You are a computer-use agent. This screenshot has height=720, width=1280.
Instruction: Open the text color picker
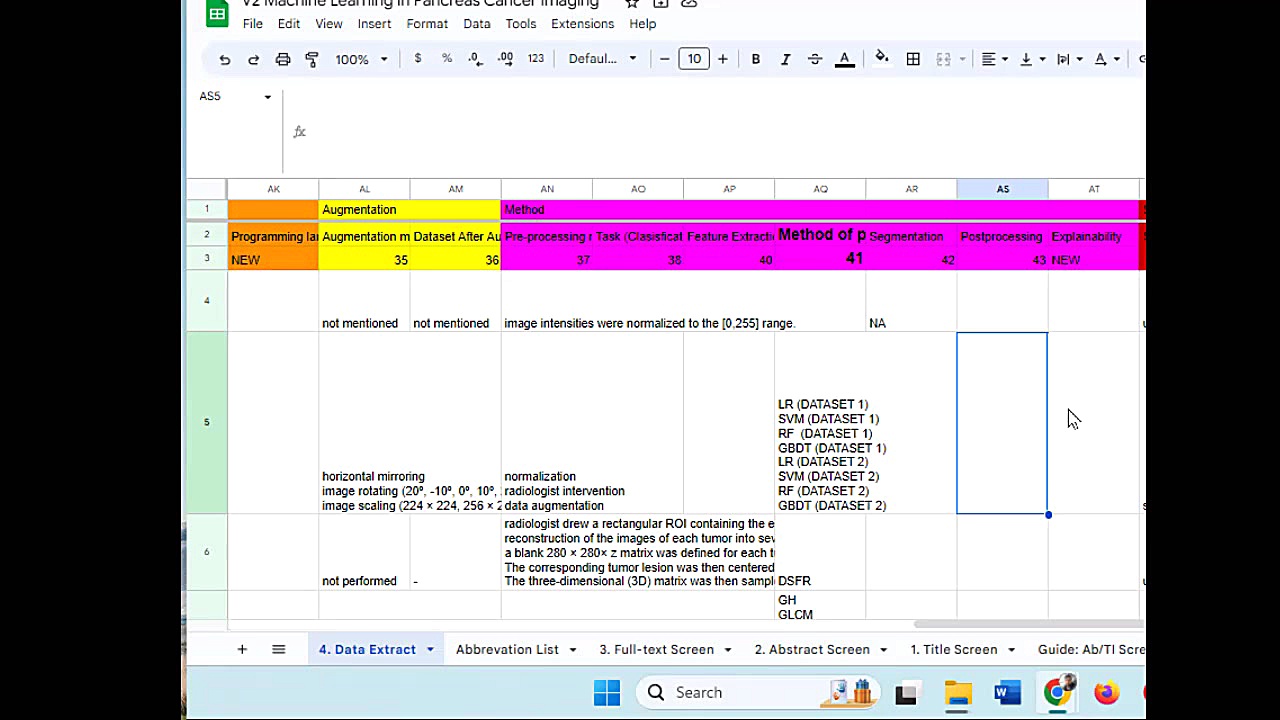pyautogui.click(x=845, y=59)
